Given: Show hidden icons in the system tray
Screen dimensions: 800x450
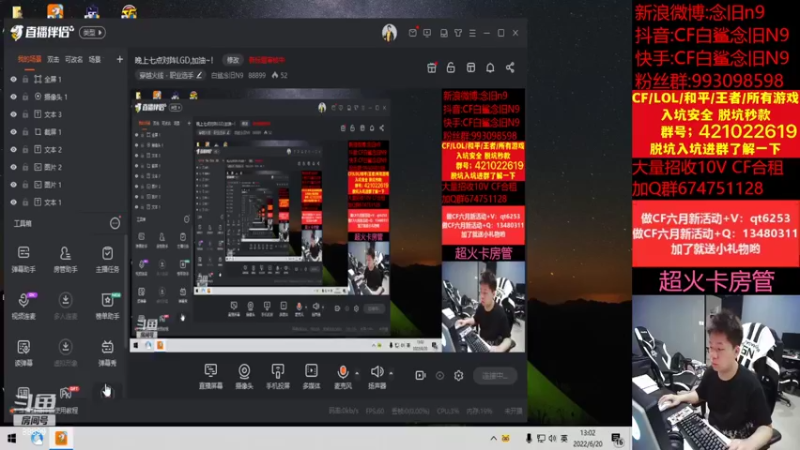Looking at the screenshot, I should (x=493, y=438).
